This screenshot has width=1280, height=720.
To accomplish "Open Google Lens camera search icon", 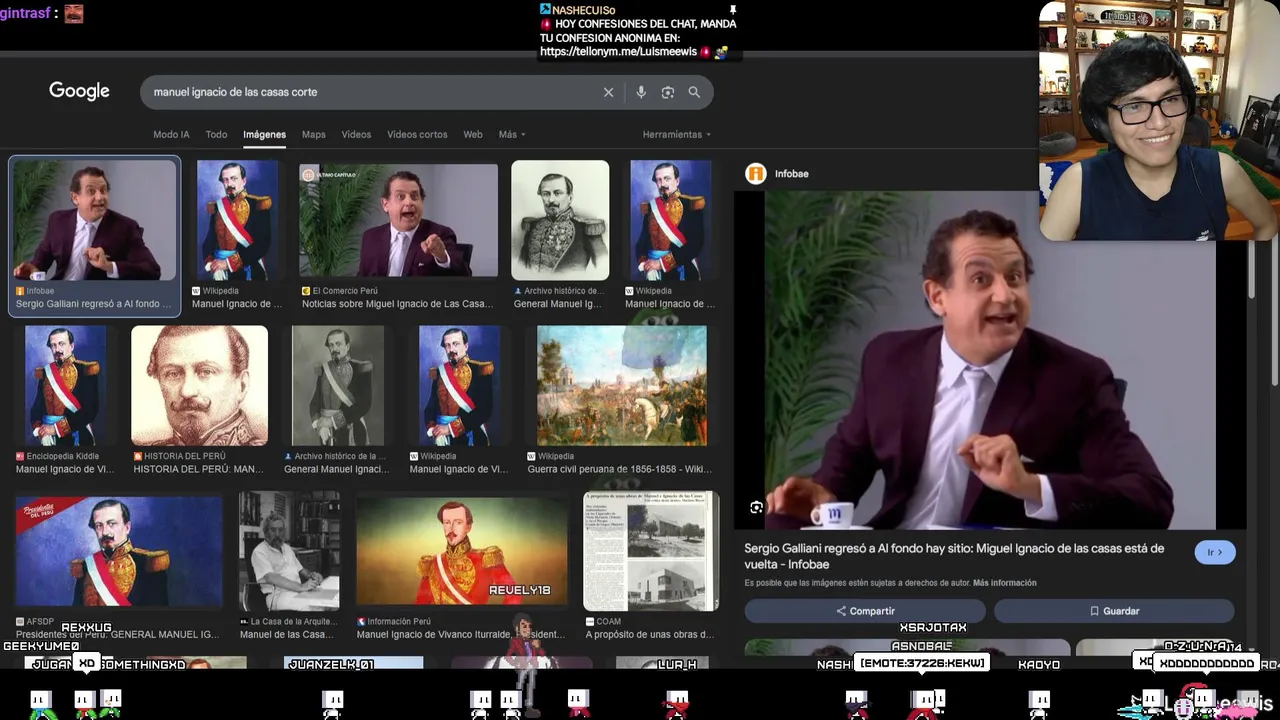I will (x=668, y=92).
